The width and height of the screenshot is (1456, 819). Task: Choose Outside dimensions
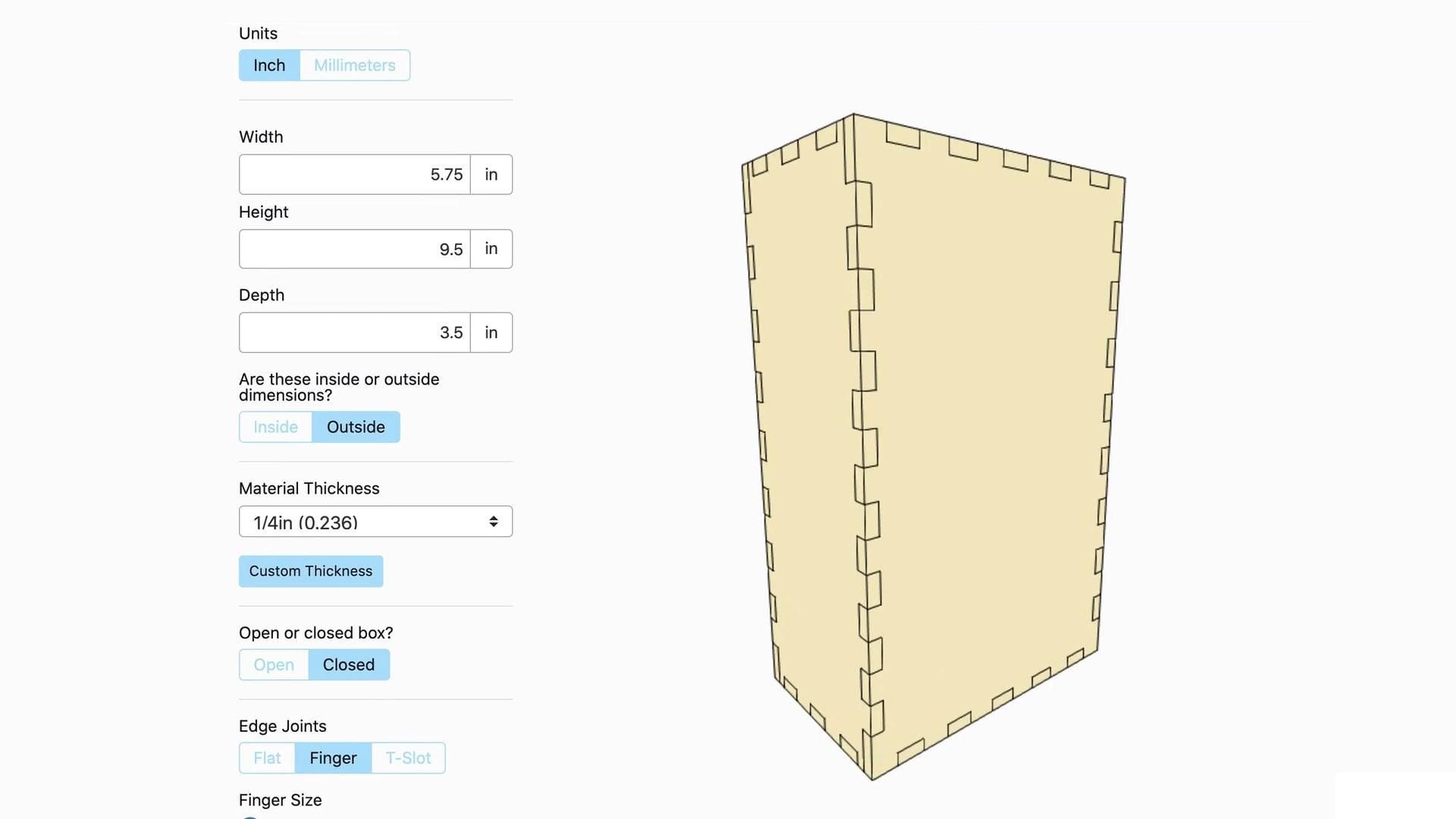click(x=356, y=427)
